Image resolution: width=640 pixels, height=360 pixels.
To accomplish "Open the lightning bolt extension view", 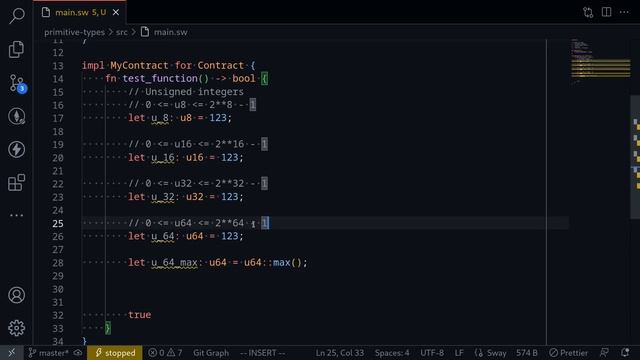I will 16,149.
